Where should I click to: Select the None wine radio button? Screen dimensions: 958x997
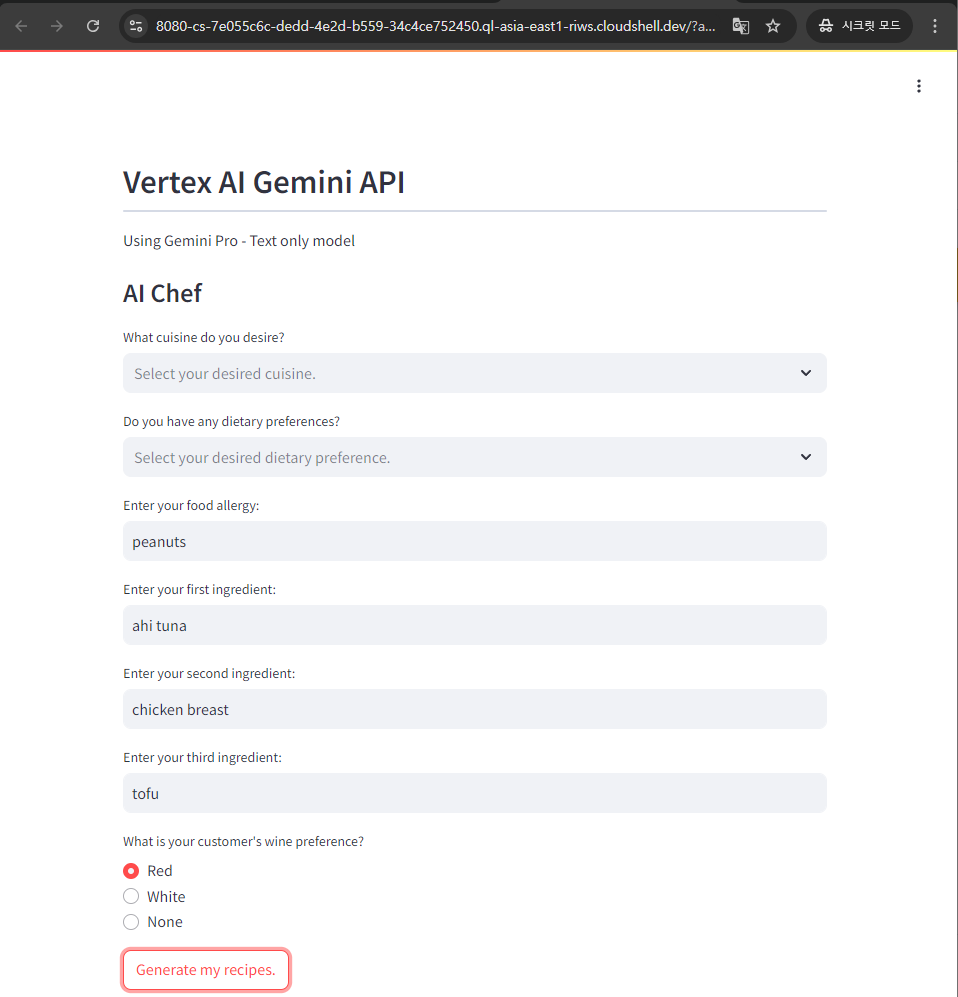click(x=131, y=921)
